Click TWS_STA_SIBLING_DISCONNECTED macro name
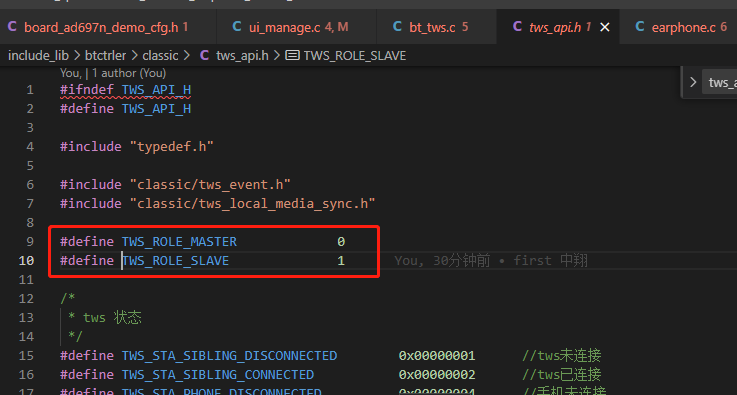 click(229, 356)
